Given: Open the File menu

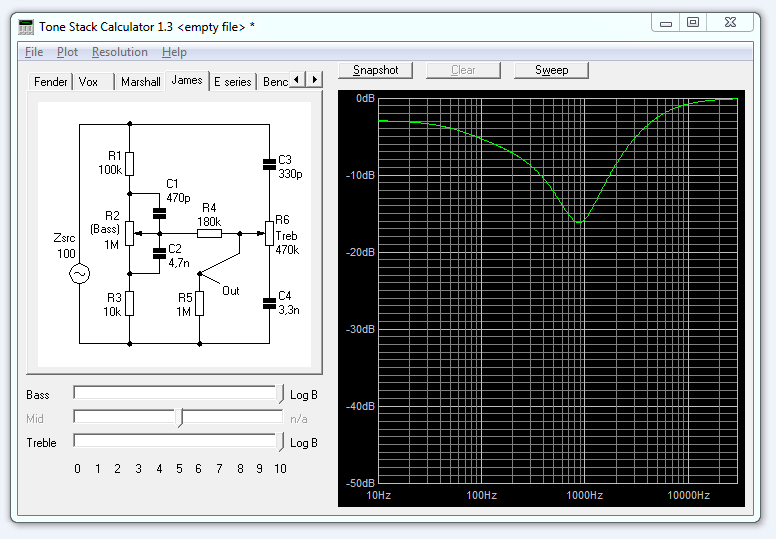Looking at the screenshot, I should pyautogui.click(x=34, y=52).
